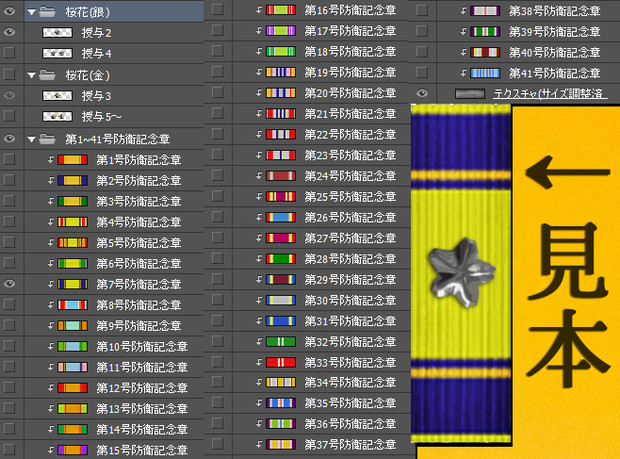Viewport: 620px width, 459px height.
Task: Hide the 桜花(銀) group visibility eye
Action: coord(9,11)
